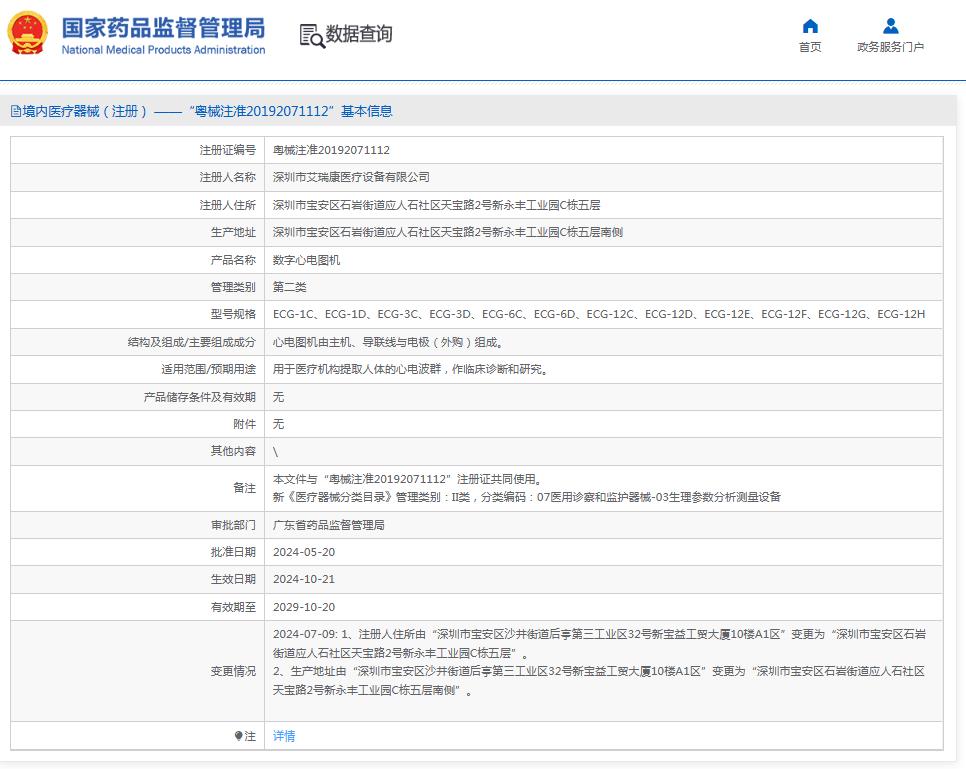
Task: Click the NMPA national emblem logo
Action: coord(27,31)
